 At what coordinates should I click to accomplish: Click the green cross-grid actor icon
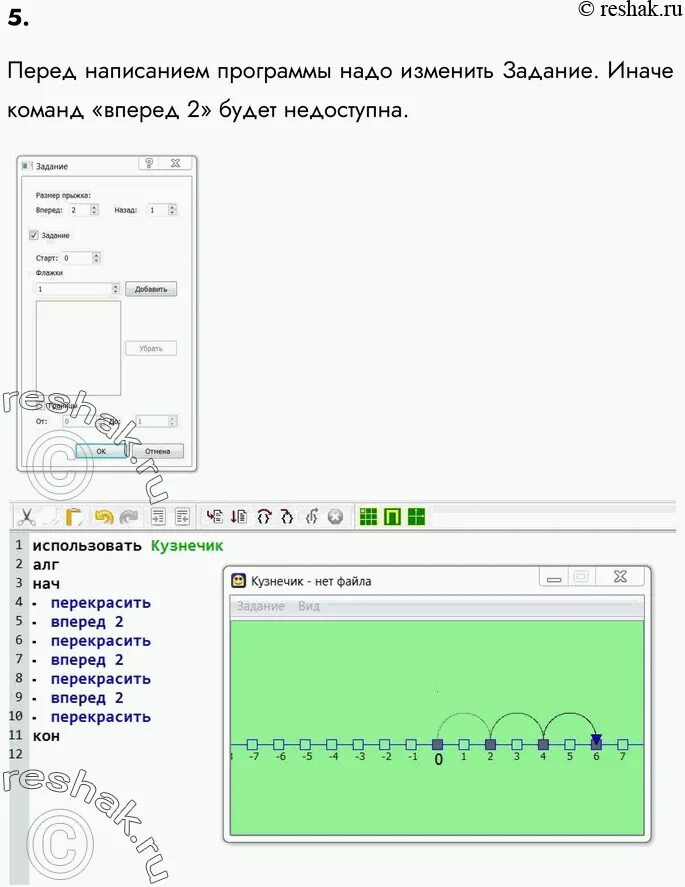point(416,516)
